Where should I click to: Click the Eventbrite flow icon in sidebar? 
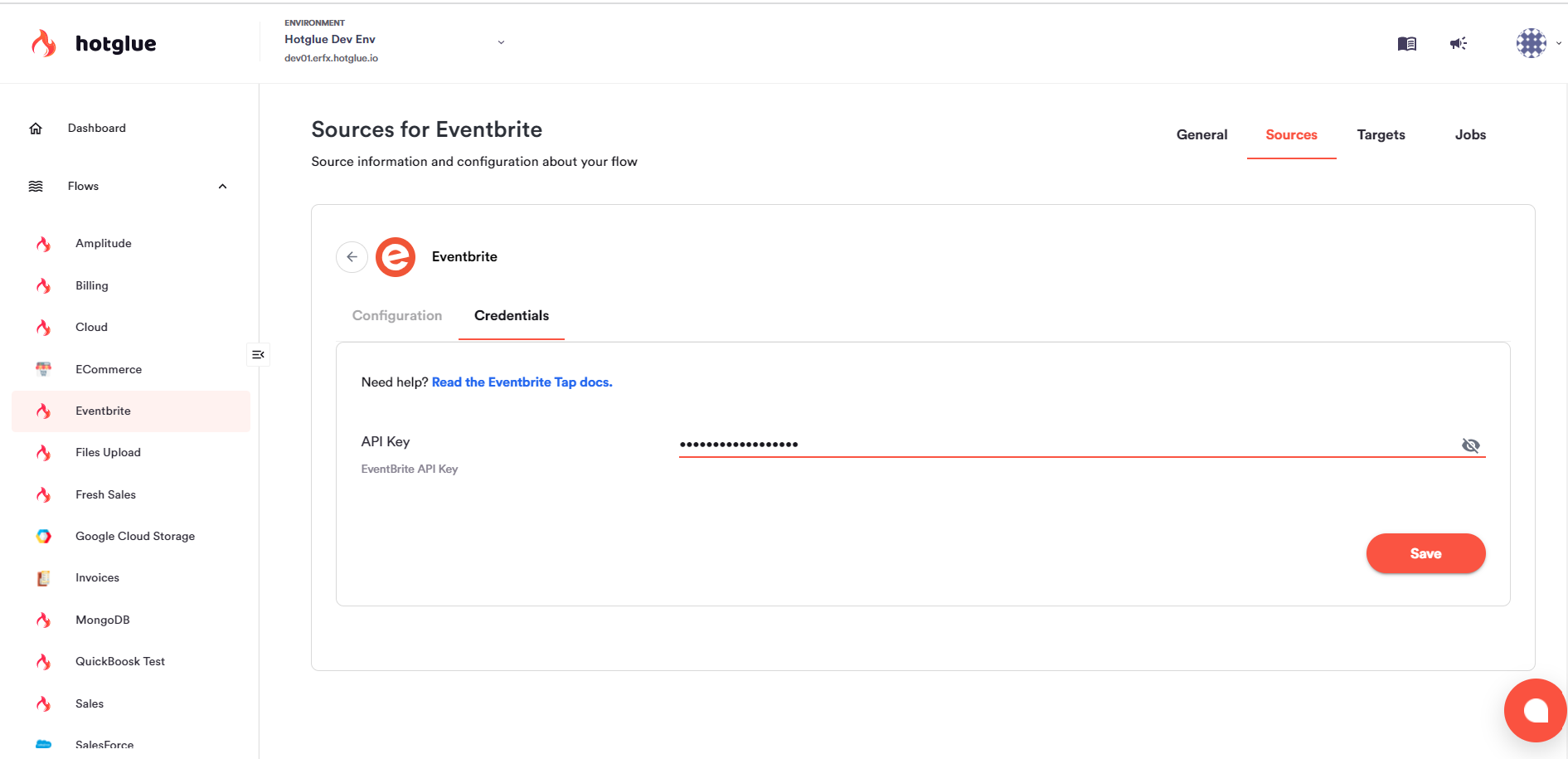[x=44, y=411]
